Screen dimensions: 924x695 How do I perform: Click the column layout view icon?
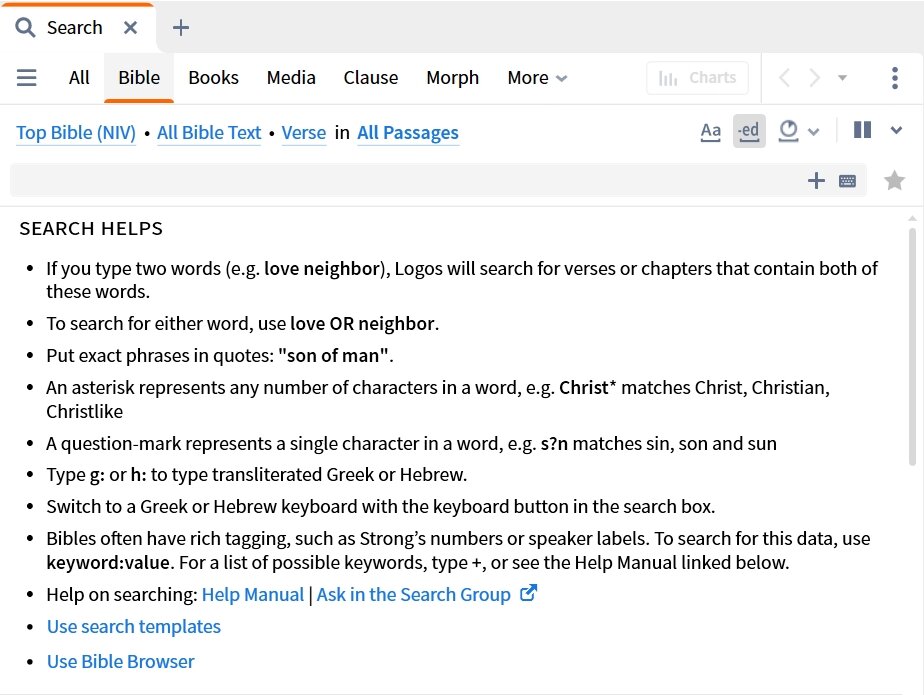(863, 130)
